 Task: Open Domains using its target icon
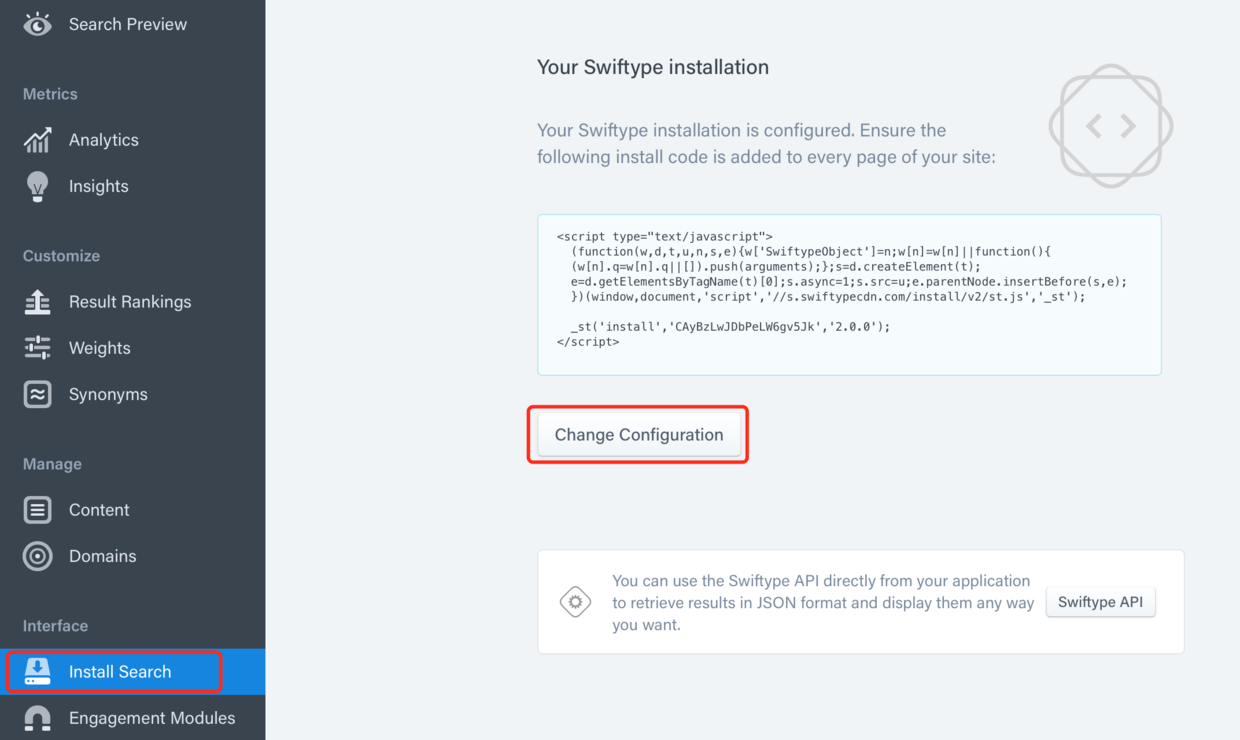click(36, 556)
